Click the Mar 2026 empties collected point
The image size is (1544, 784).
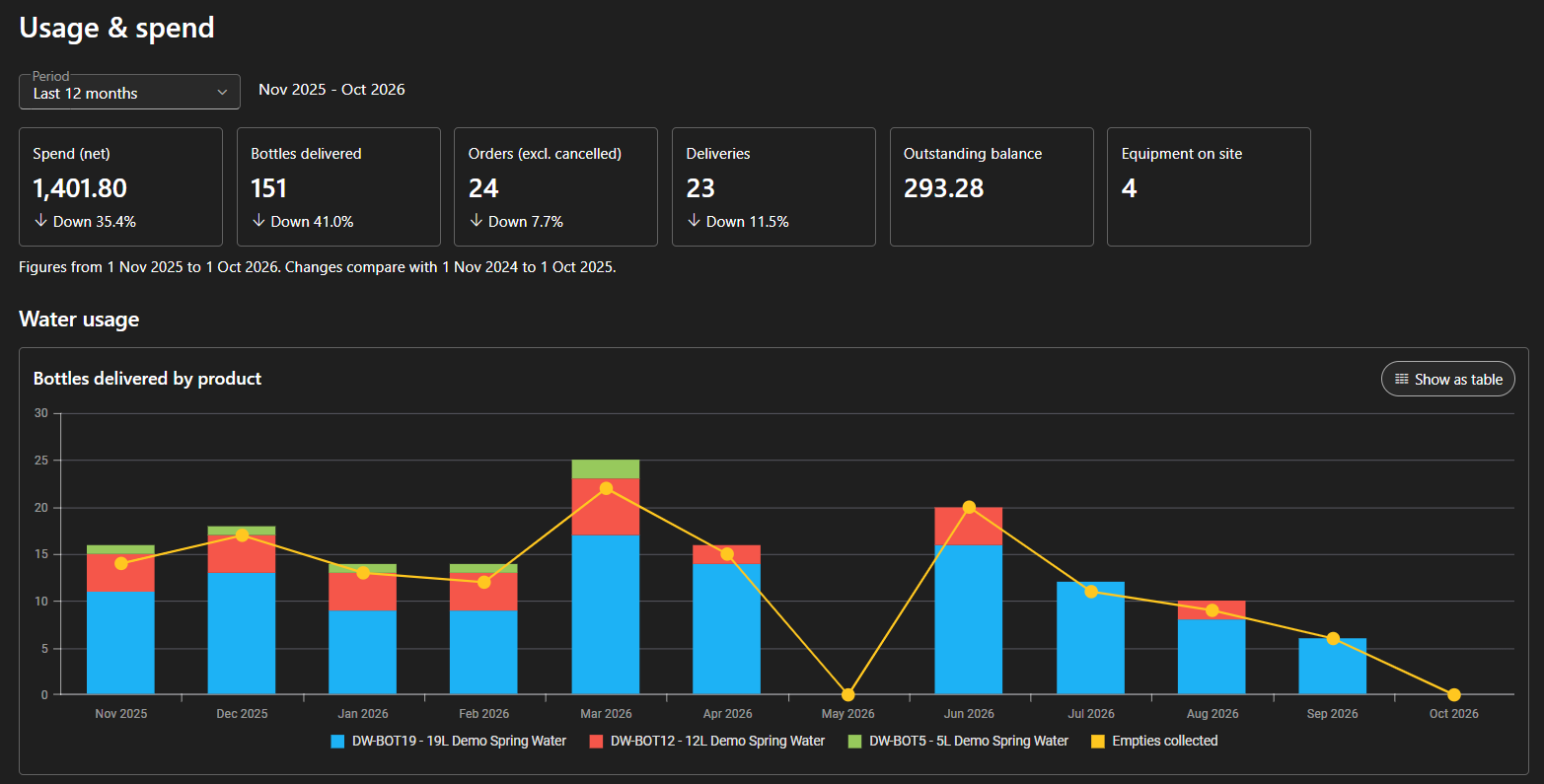(x=606, y=488)
